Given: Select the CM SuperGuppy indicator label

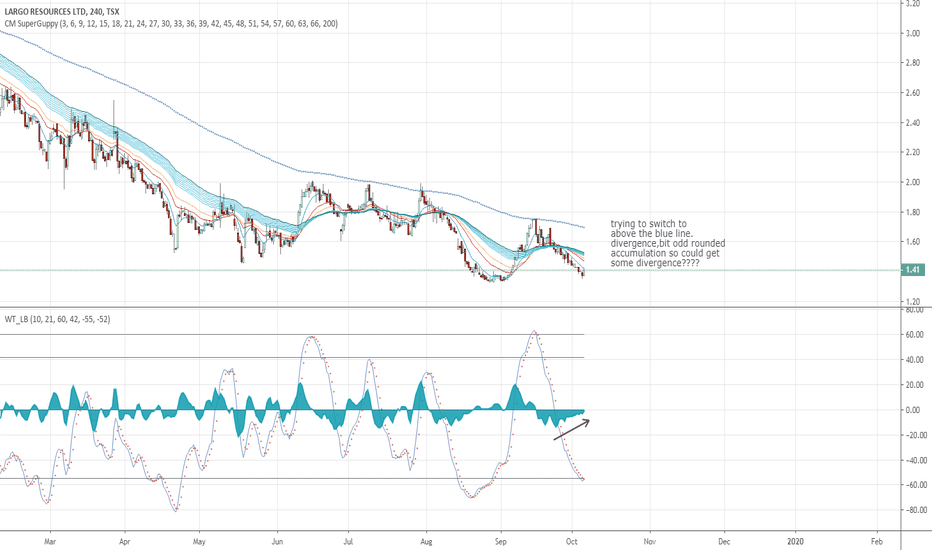Looking at the screenshot, I should pos(171,24).
